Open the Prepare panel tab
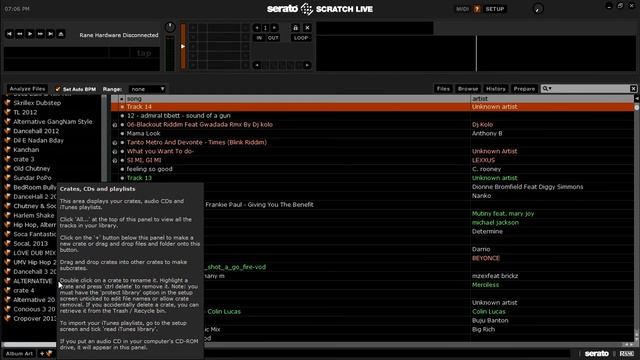640x360 pixels. tap(524, 89)
